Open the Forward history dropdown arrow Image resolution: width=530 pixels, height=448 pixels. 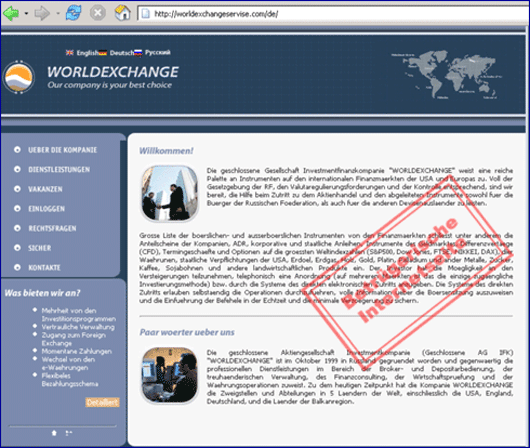(x=58, y=14)
